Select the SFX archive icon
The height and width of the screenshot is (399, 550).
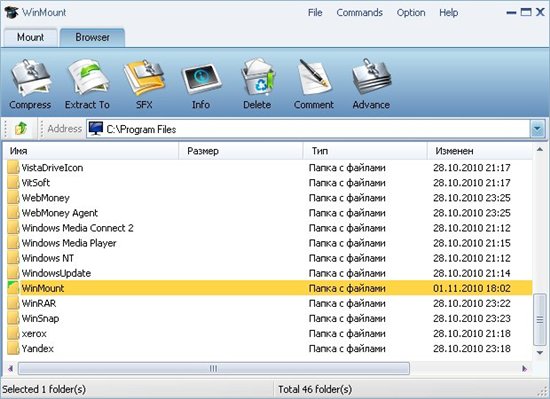coord(144,77)
